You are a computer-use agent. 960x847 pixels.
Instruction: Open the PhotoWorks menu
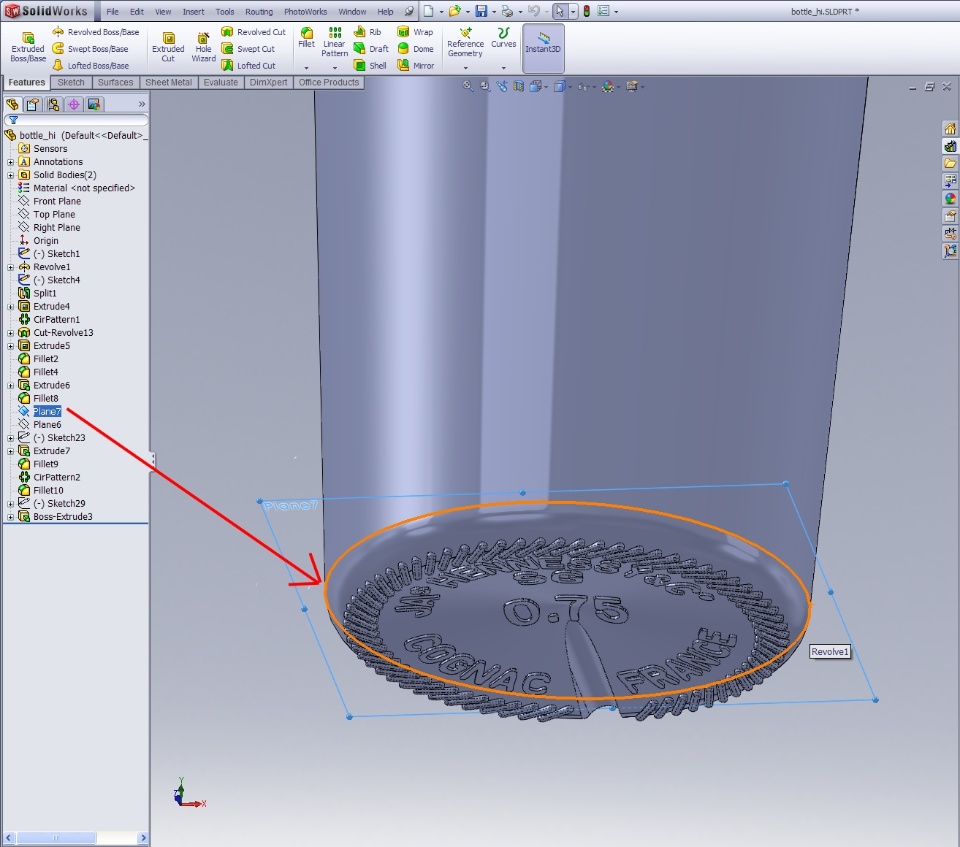click(306, 12)
